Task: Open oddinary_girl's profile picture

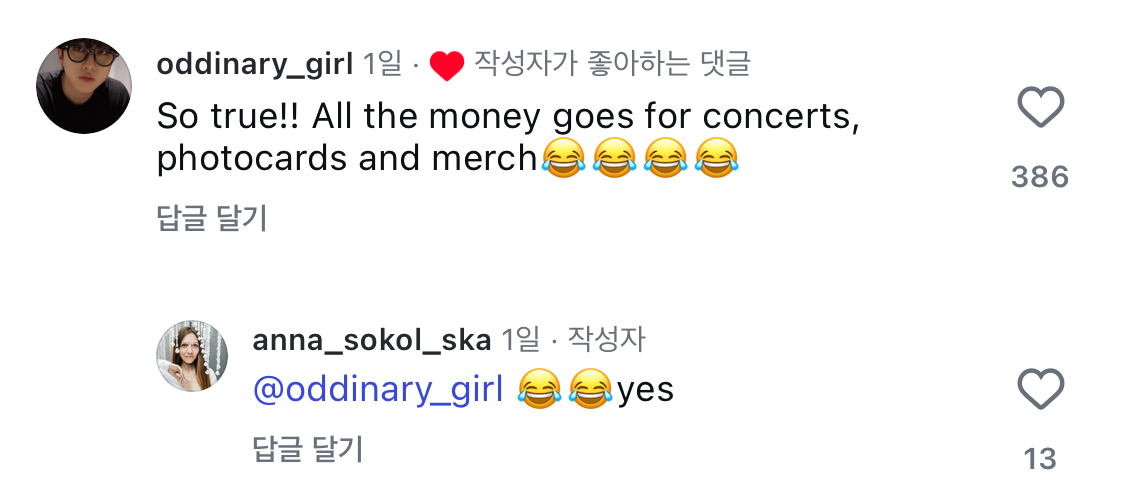Action: 84,86
